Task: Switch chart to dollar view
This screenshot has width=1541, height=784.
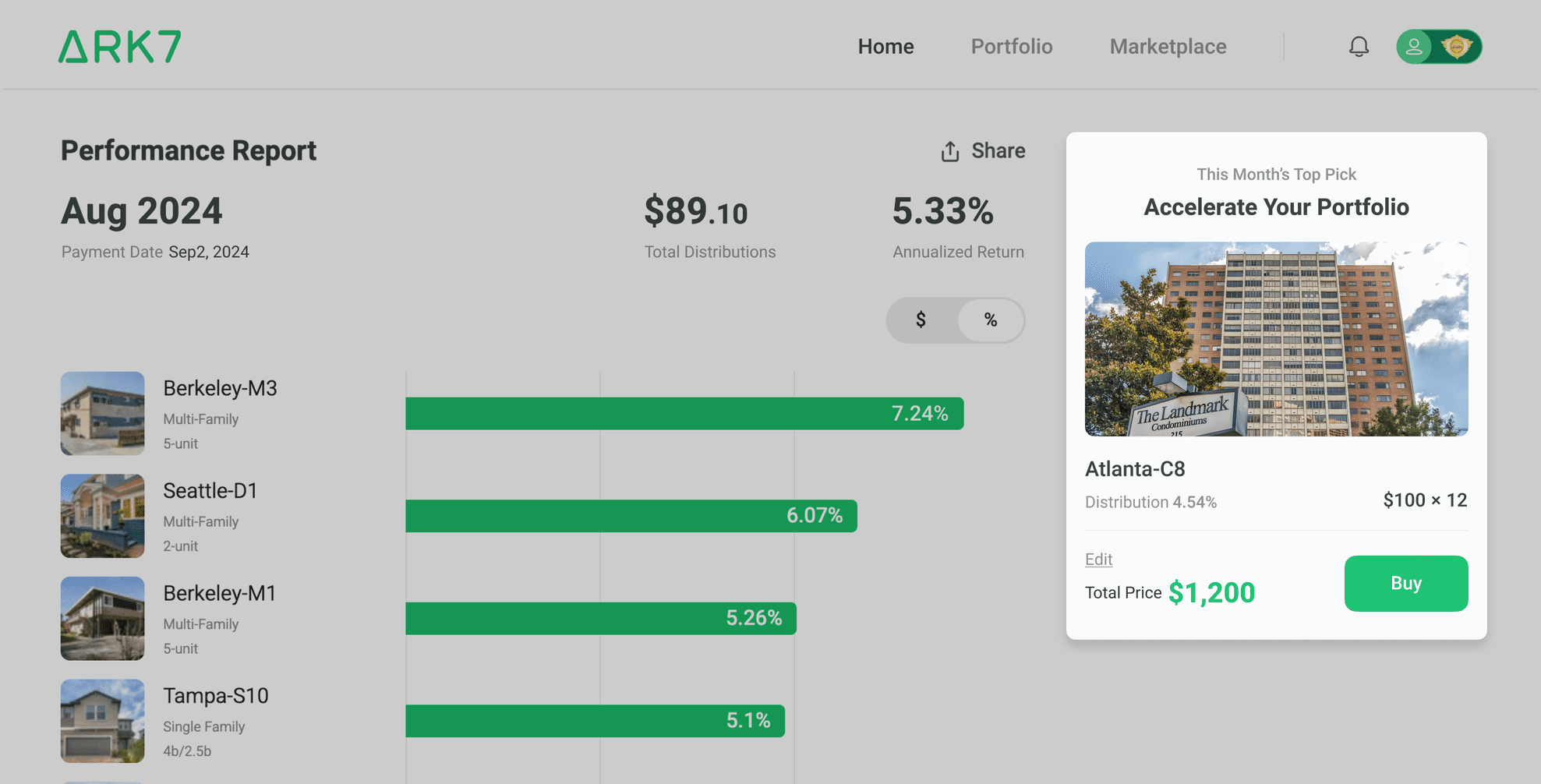Action: tap(921, 320)
